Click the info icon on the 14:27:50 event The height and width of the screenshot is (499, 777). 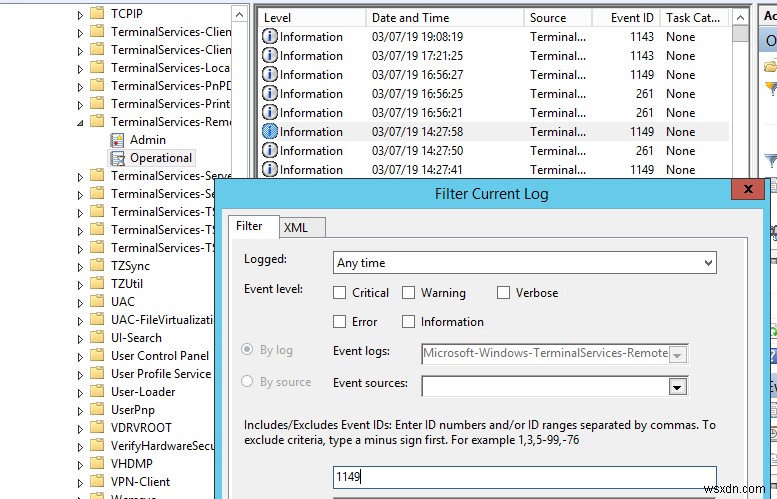[x=270, y=151]
